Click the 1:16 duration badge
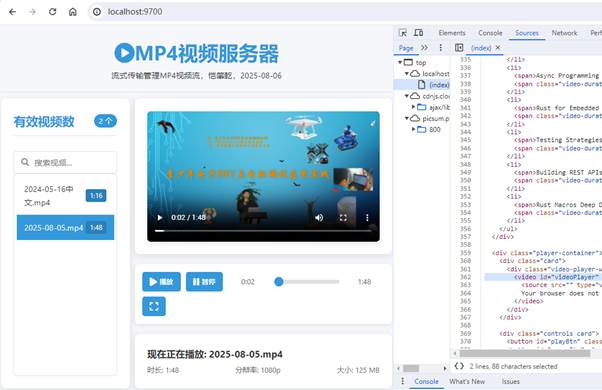The width and height of the screenshot is (602, 390). point(96,196)
